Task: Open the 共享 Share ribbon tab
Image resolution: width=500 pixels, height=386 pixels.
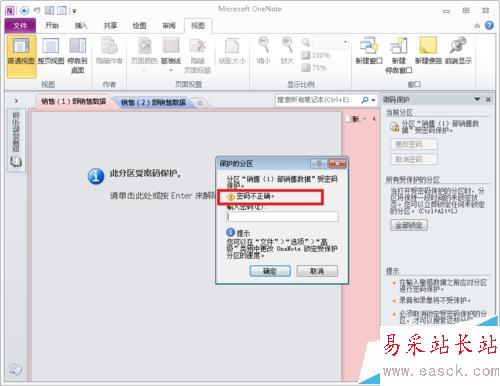Action: click(x=110, y=26)
